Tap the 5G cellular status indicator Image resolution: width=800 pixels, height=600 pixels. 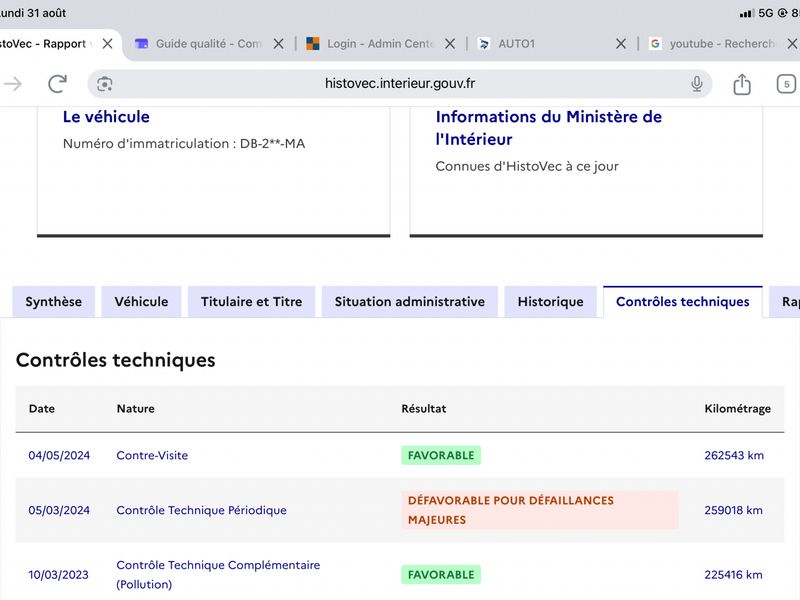coord(766,13)
